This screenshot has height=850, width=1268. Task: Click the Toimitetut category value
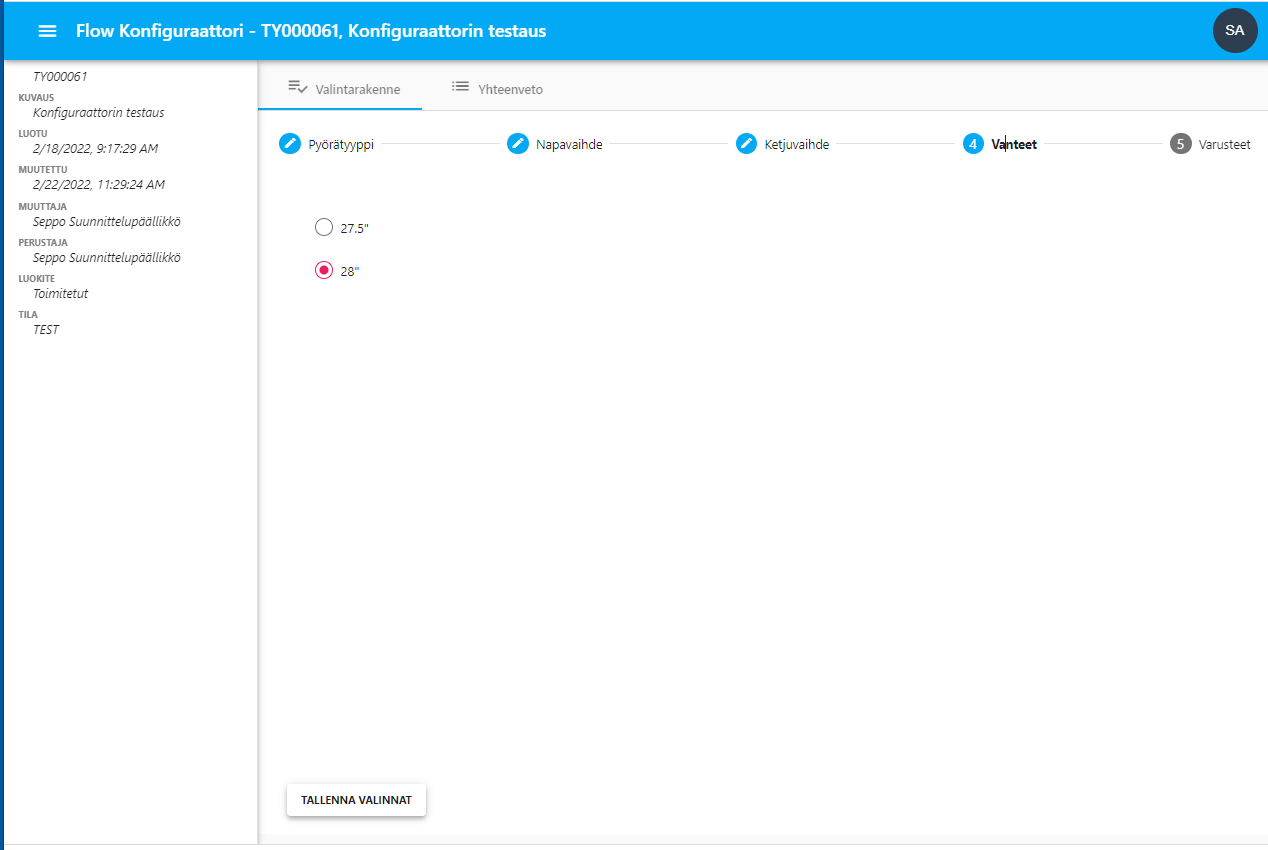pyautogui.click(x=61, y=294)
